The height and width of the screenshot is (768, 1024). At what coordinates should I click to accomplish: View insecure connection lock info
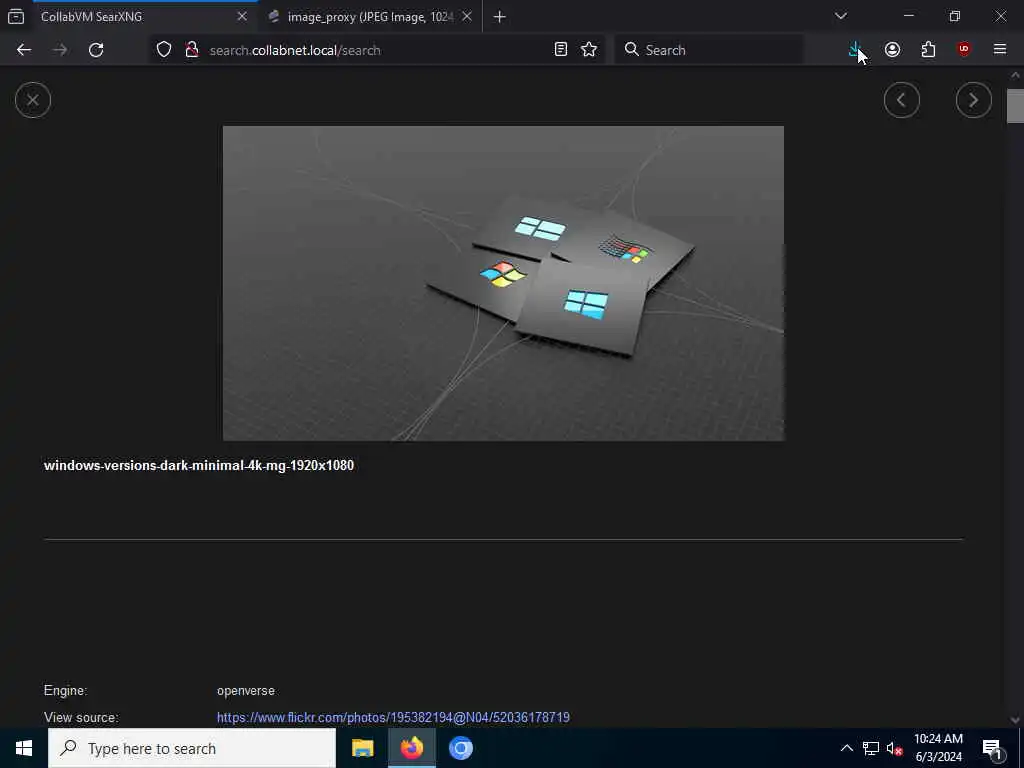click(x=191, y=50)
